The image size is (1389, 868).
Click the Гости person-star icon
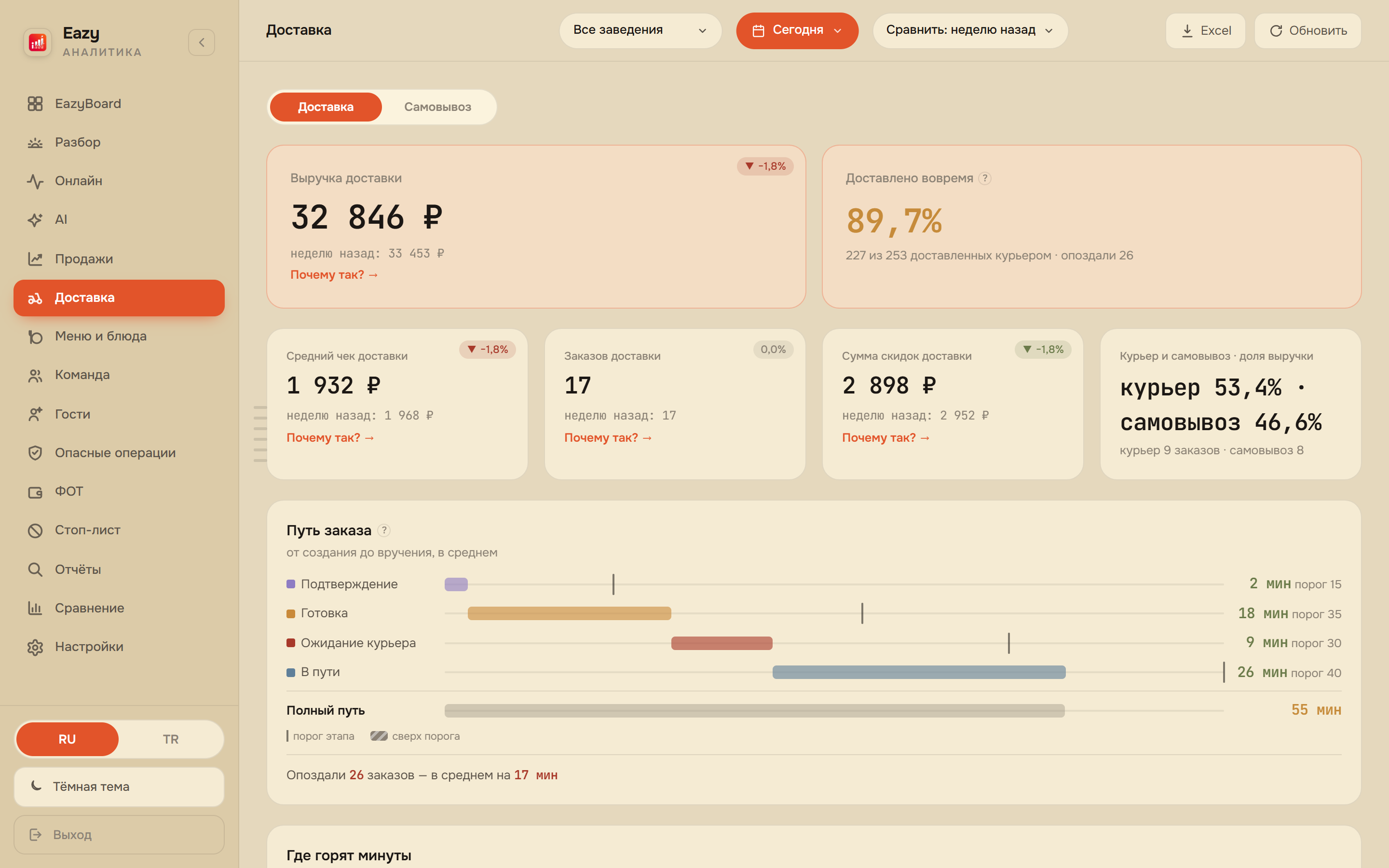coord(35,414)
